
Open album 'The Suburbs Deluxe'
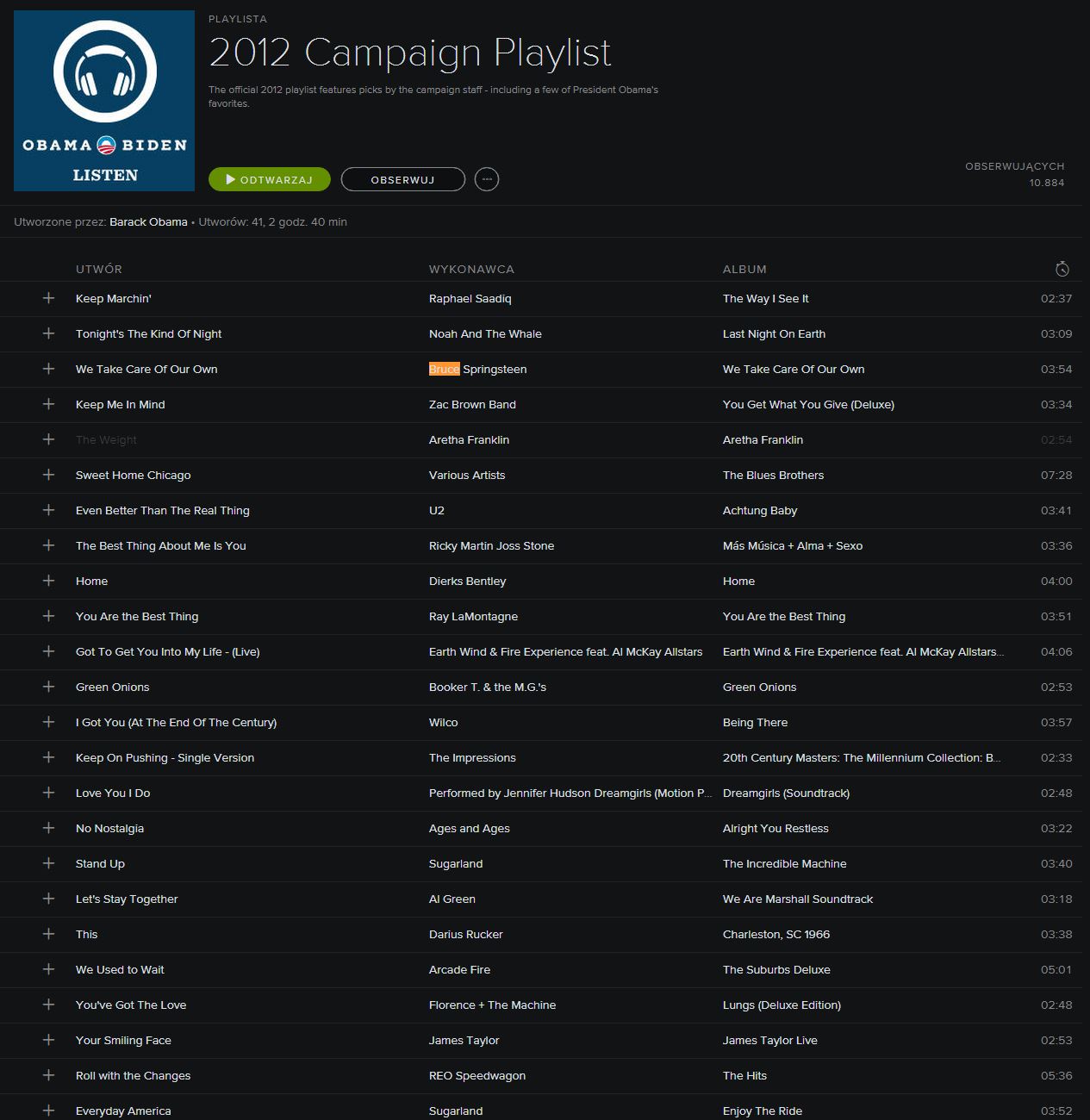click(776, 969)
